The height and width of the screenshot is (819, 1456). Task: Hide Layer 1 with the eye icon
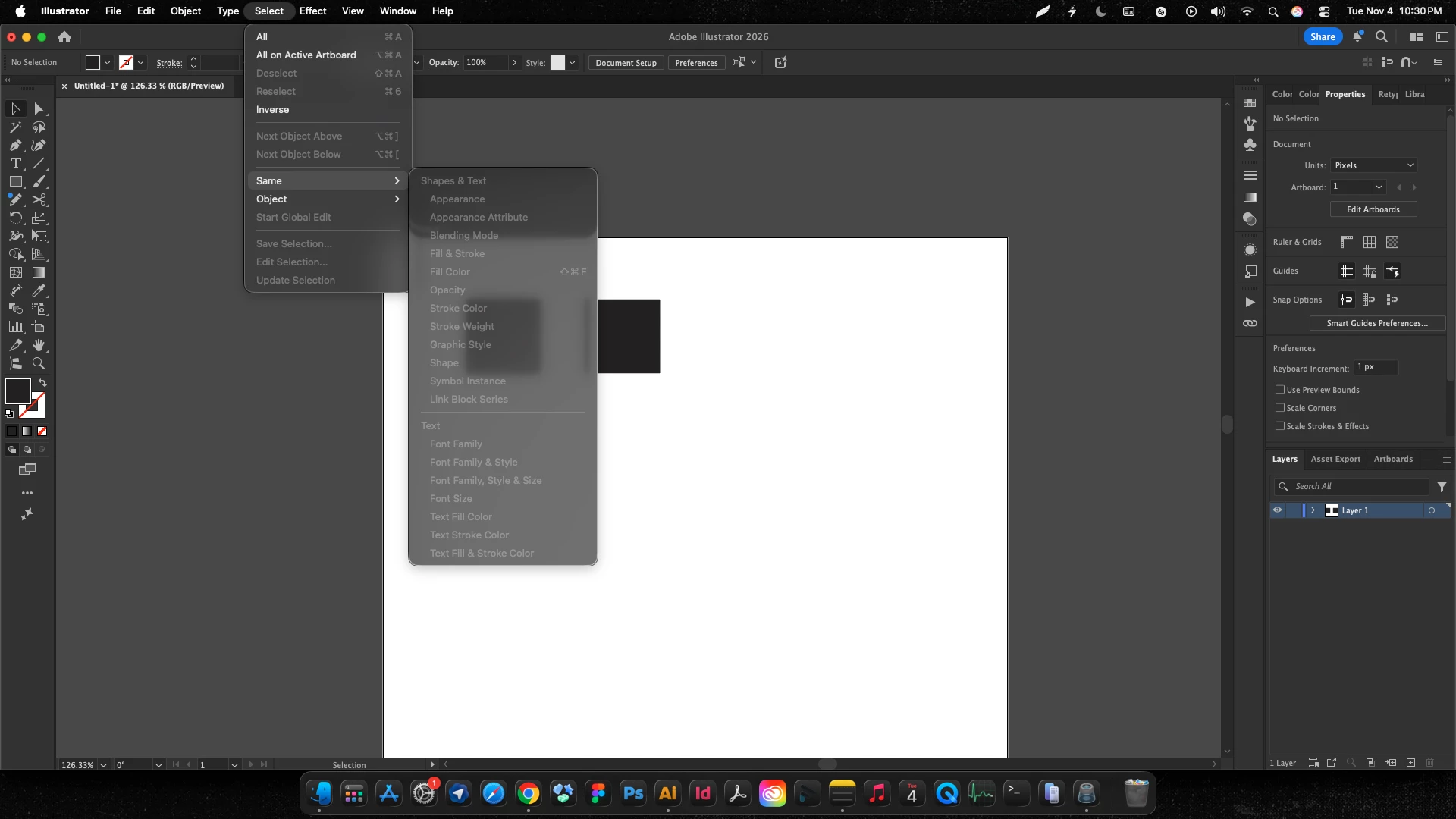coord(1277,510)
